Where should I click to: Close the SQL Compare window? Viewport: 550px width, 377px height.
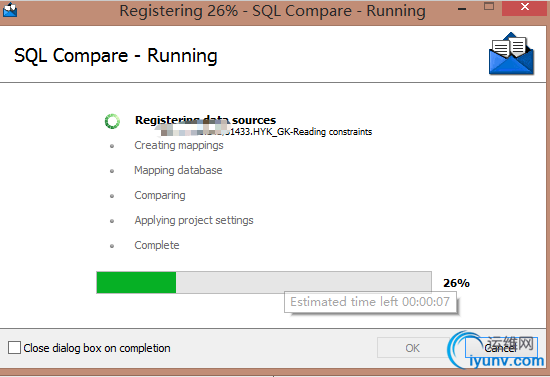click(524, 8)
